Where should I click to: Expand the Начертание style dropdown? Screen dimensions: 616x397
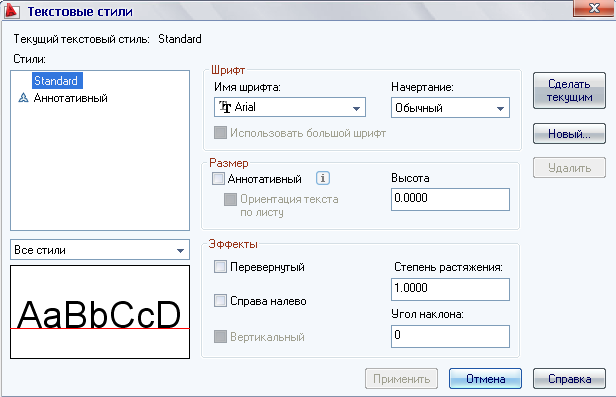[x=450, y=108]
